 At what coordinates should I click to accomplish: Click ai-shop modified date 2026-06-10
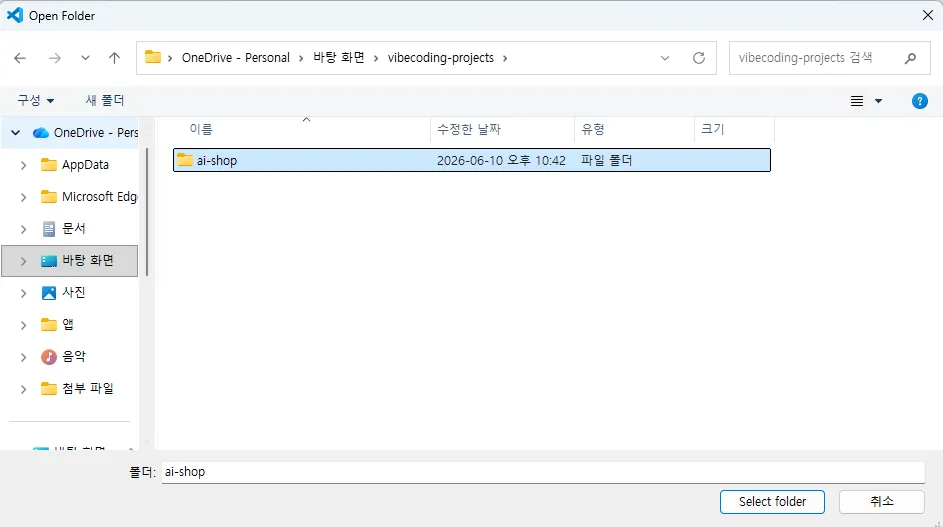pyautogui.click(x=501, y=161)
